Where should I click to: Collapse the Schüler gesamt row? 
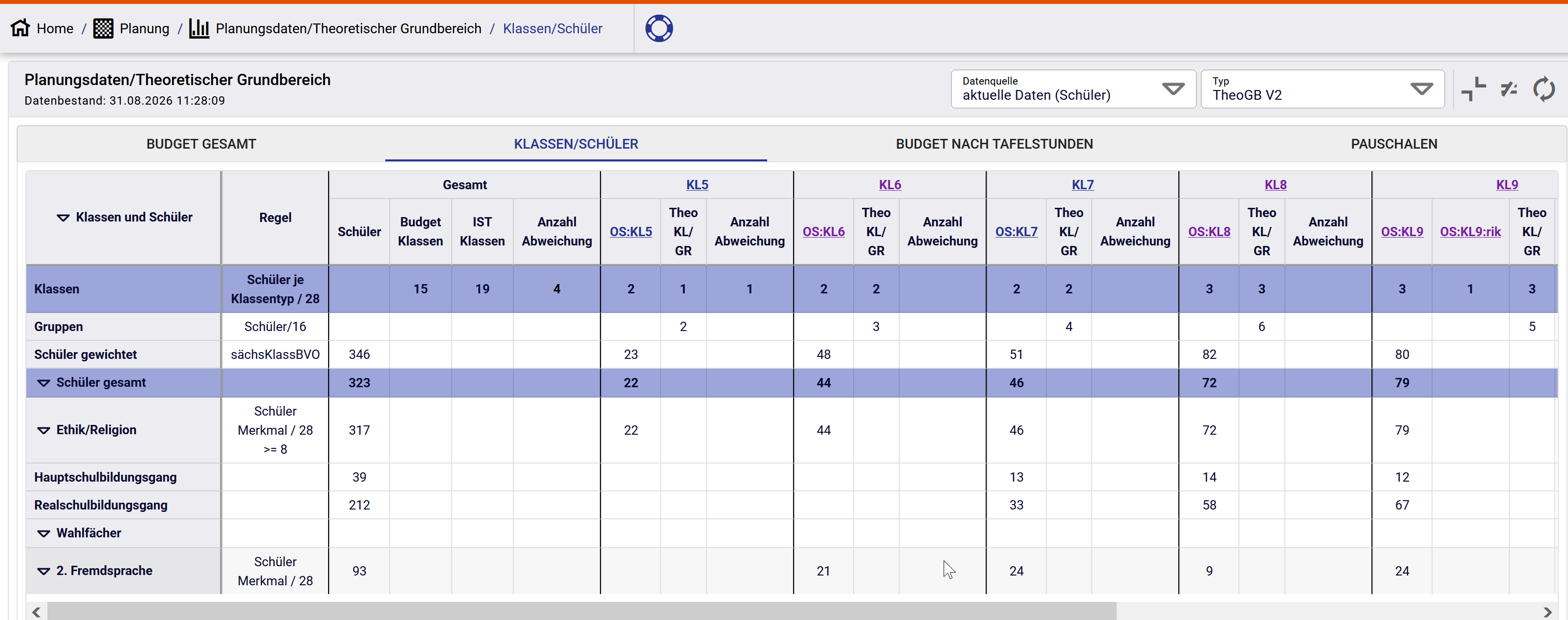point(43,383)
